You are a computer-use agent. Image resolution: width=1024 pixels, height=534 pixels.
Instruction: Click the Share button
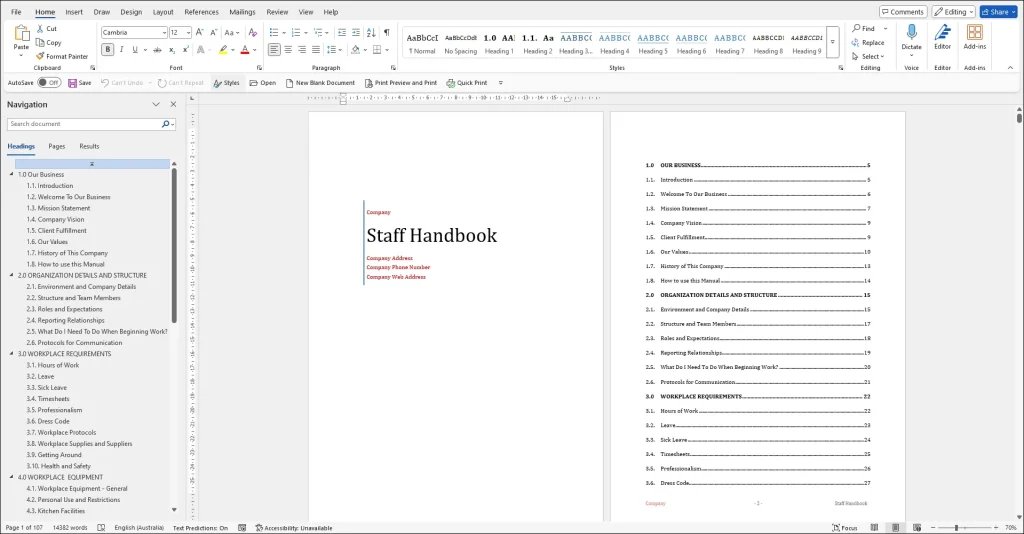pyautogui.click(x=999, y=12)
